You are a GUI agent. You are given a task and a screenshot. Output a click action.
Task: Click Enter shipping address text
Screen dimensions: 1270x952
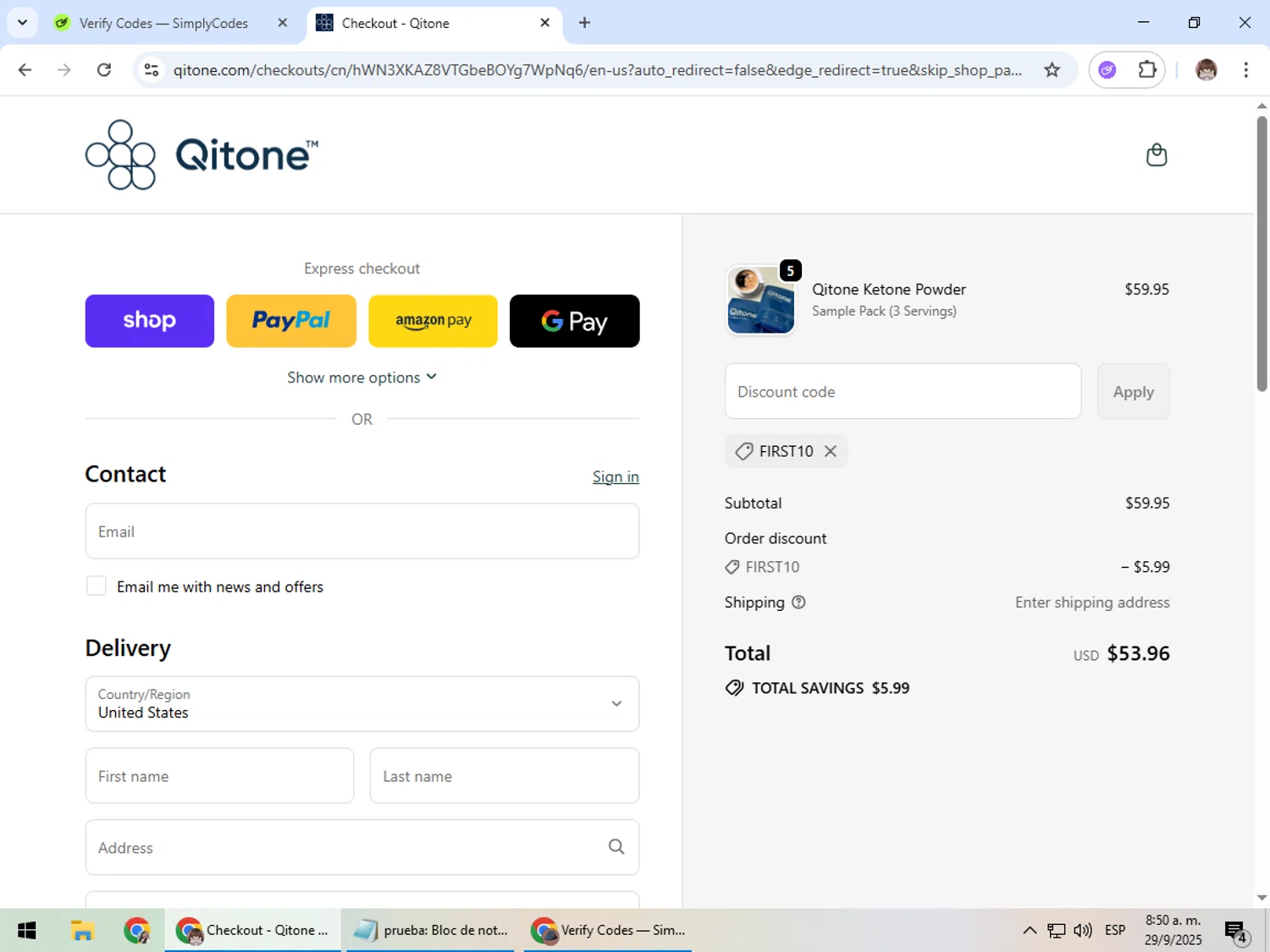coord(1092,603)
